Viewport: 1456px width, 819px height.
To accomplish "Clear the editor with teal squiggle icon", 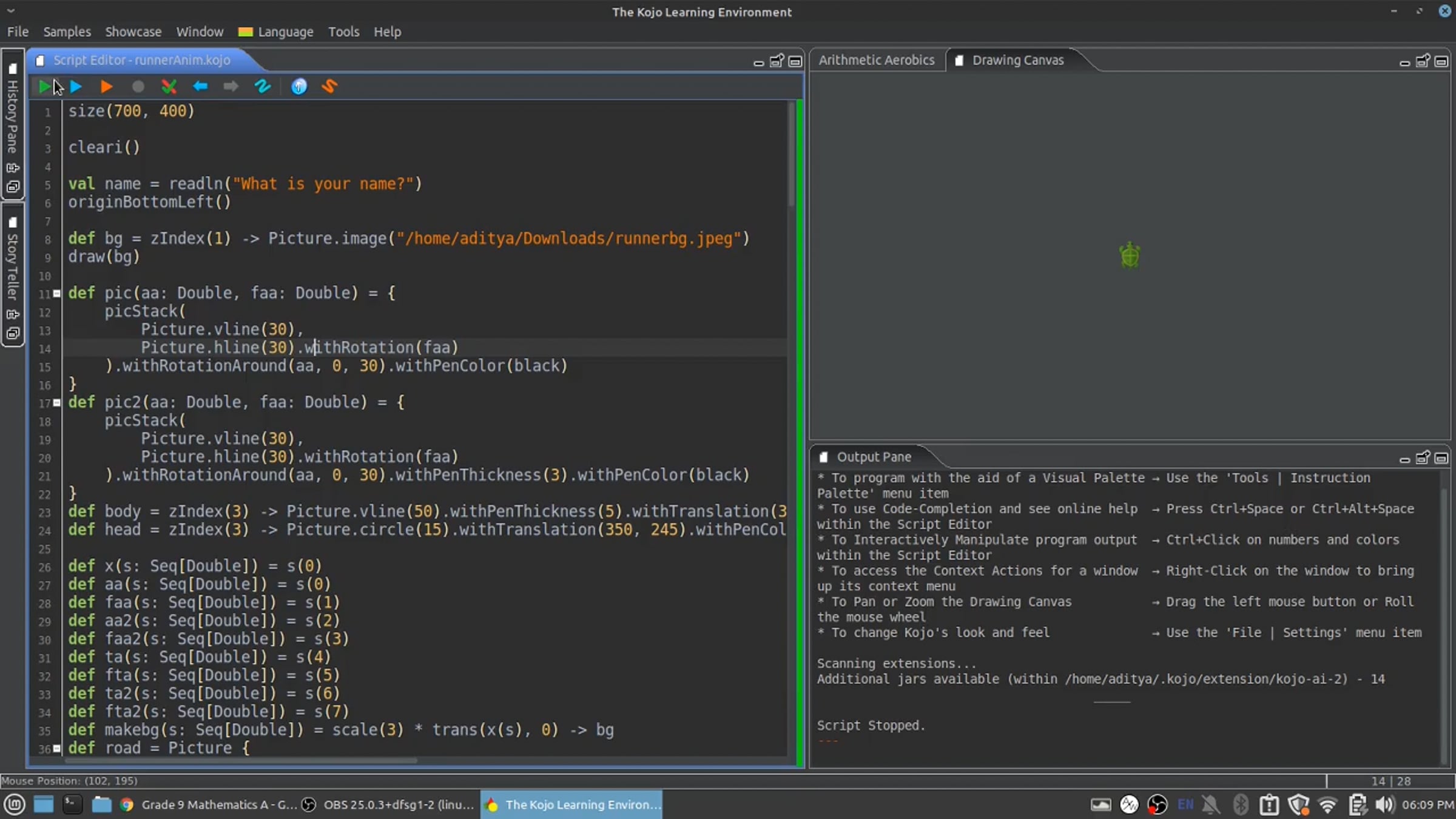I will [x=263, y=87].
